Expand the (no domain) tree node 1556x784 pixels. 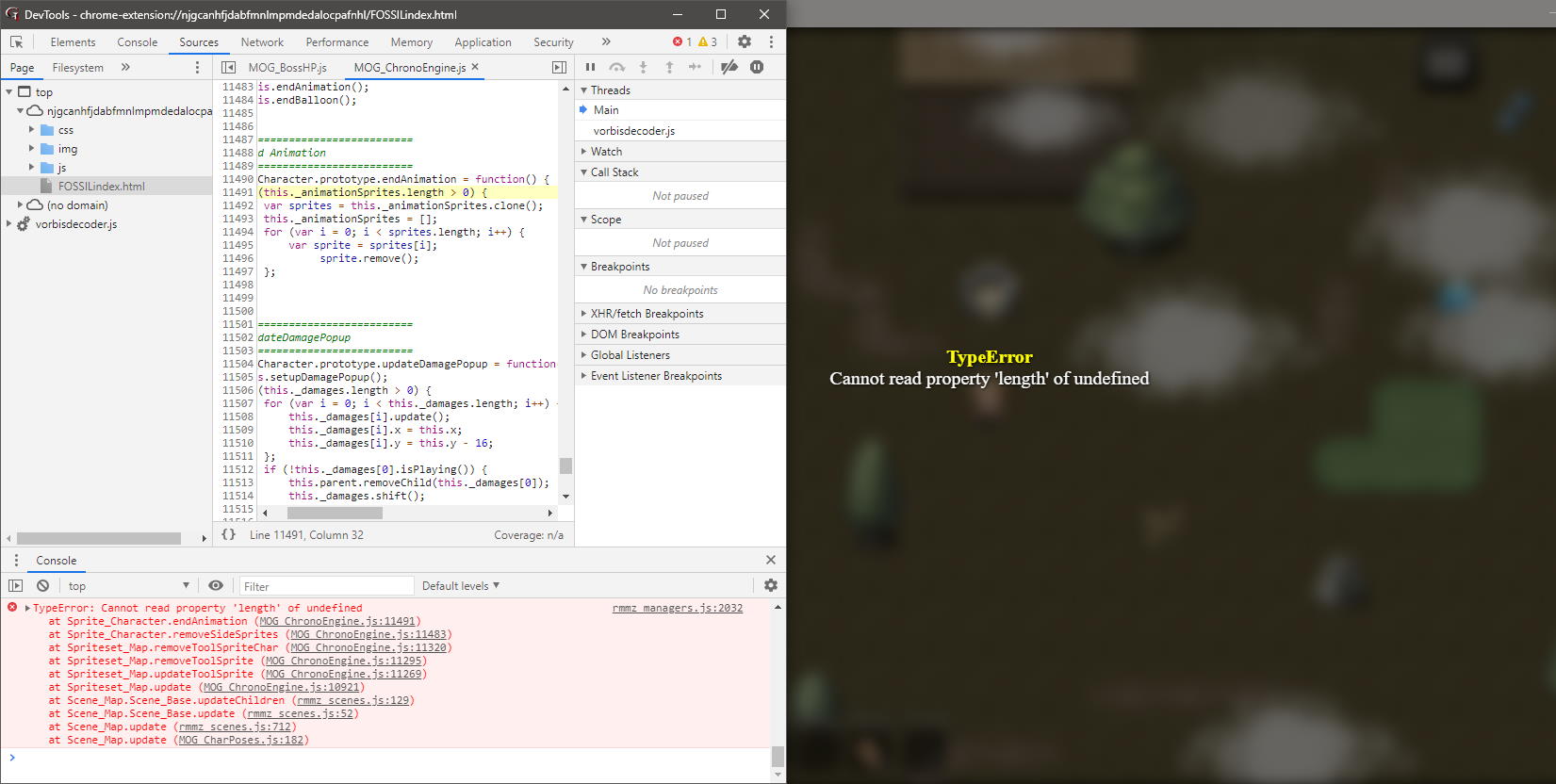click(x=21, y=204)
